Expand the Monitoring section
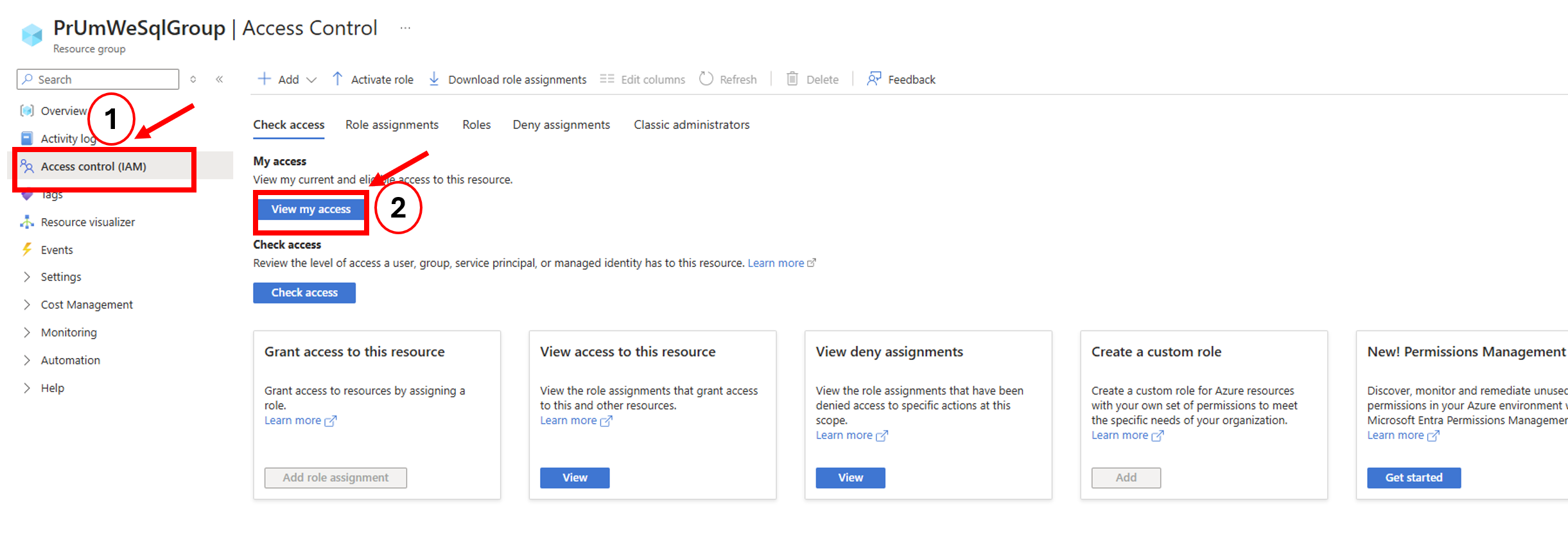The image size is (1568, 548). (x=69, y=332)
